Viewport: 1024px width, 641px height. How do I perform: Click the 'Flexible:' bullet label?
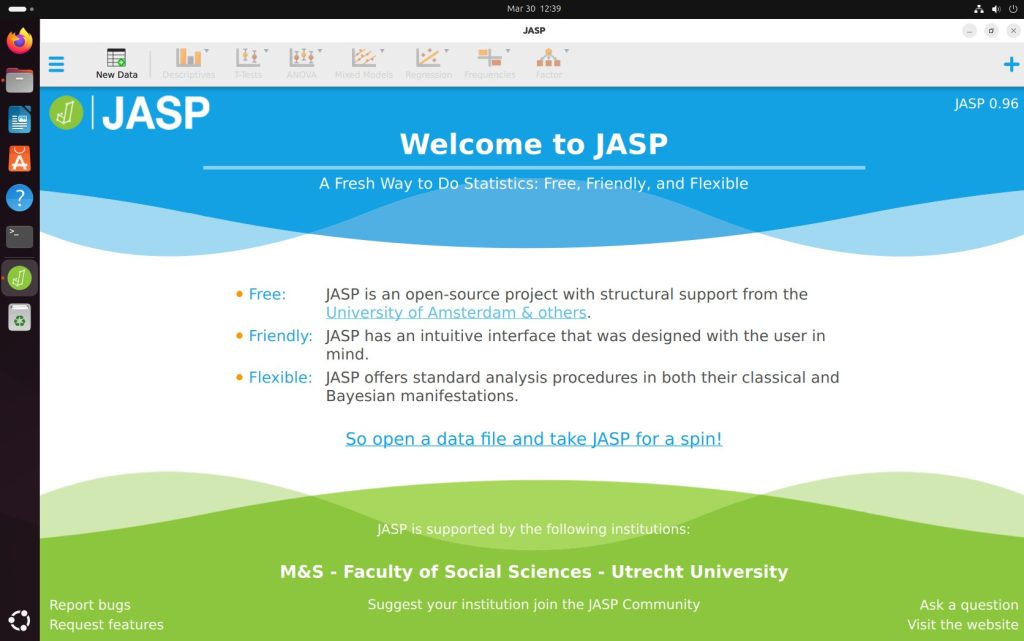[x=280, y=378]
